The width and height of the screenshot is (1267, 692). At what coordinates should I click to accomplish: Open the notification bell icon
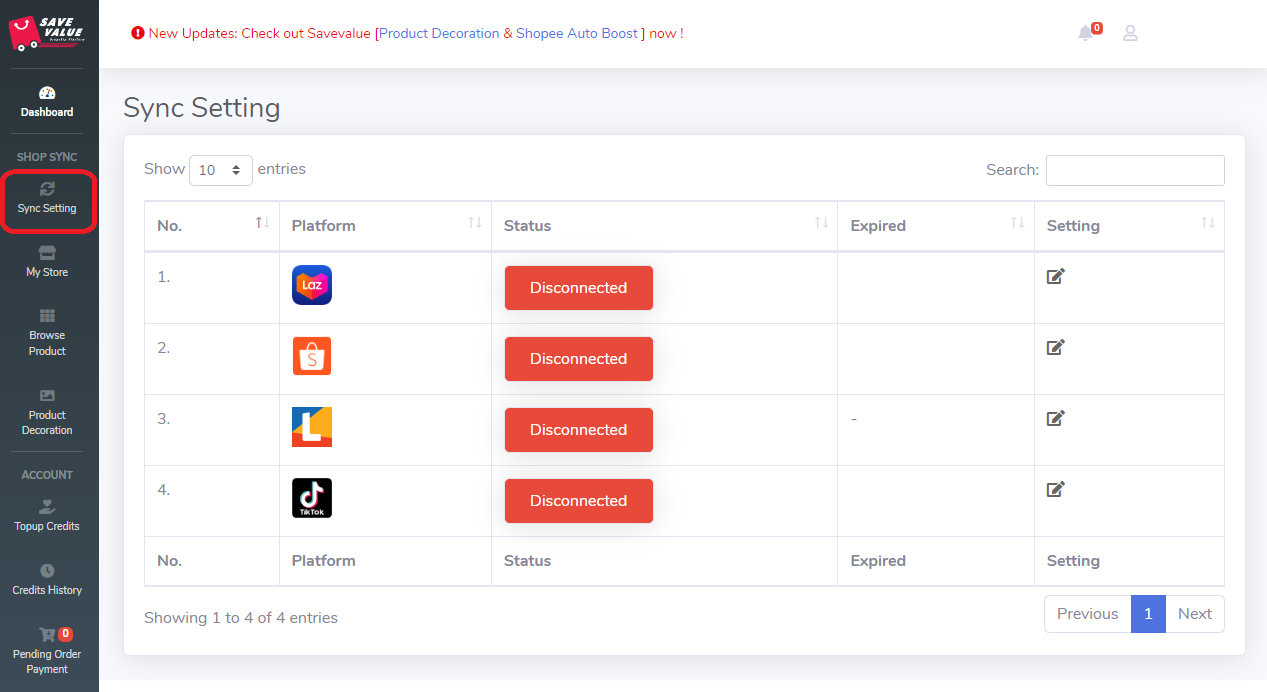(1086, 33)
